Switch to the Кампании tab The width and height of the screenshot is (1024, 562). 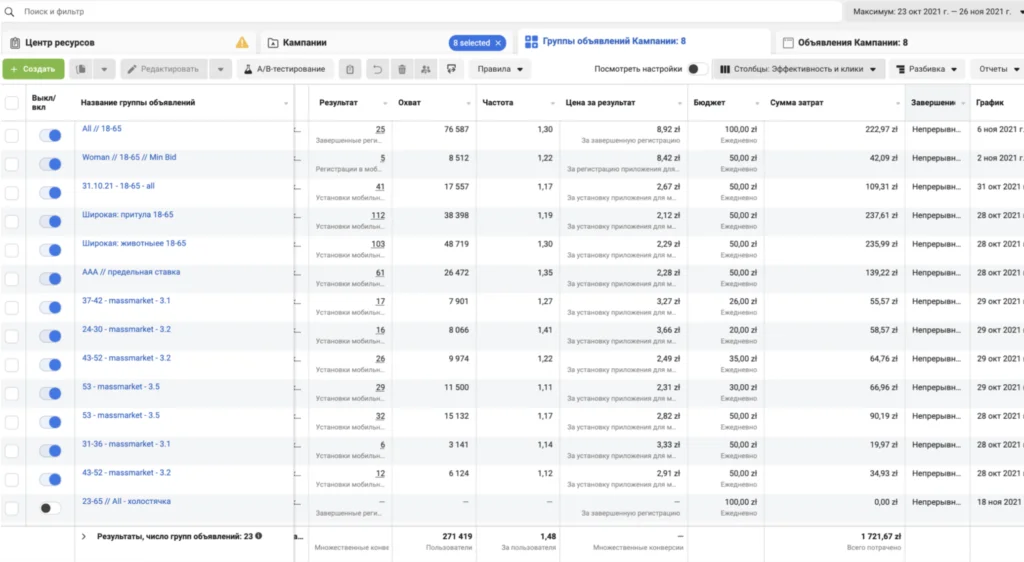[x=304, y=42]
